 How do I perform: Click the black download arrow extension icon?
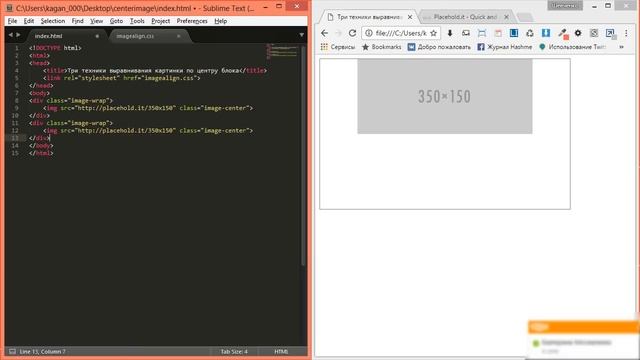450,33
